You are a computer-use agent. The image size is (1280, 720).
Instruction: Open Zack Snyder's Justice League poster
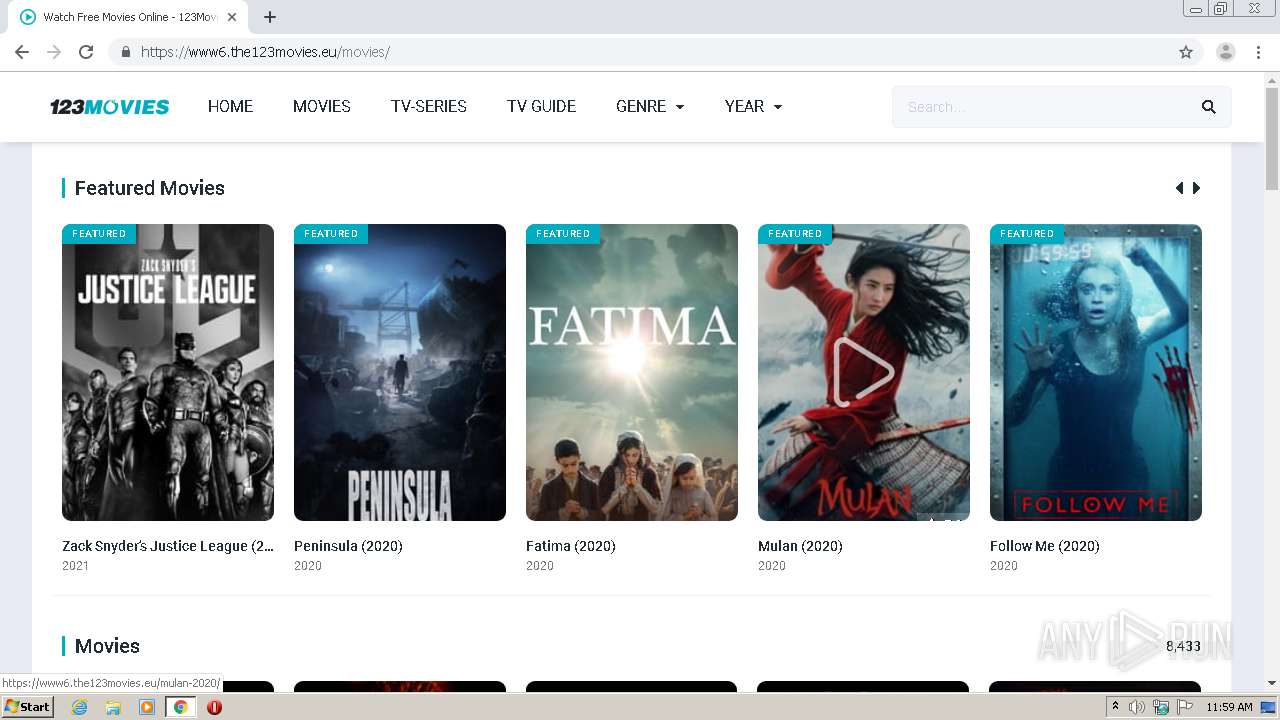168,372
